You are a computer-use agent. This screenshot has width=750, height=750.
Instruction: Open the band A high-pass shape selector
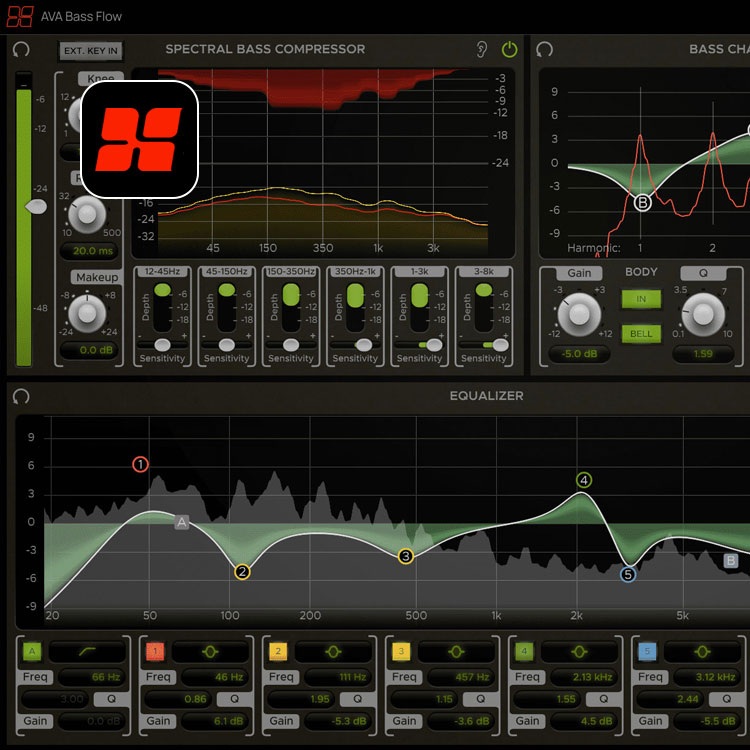(x=87, y=652)
